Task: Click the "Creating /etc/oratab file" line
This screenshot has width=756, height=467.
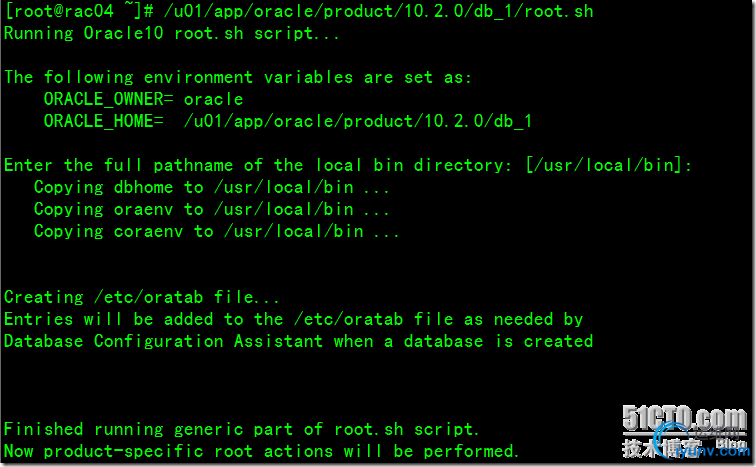Action: 142,297
